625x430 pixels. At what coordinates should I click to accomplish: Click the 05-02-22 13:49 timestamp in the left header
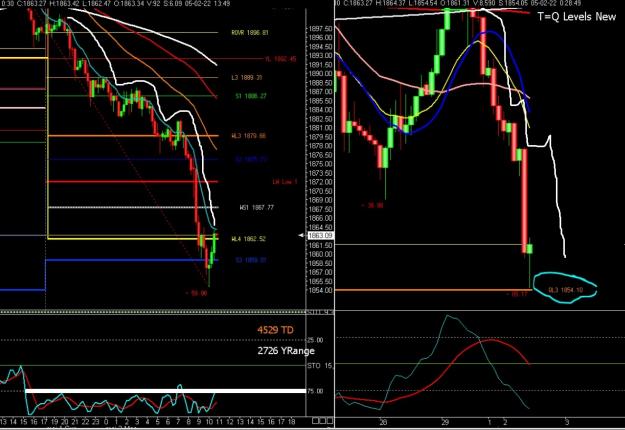(206, 3)
